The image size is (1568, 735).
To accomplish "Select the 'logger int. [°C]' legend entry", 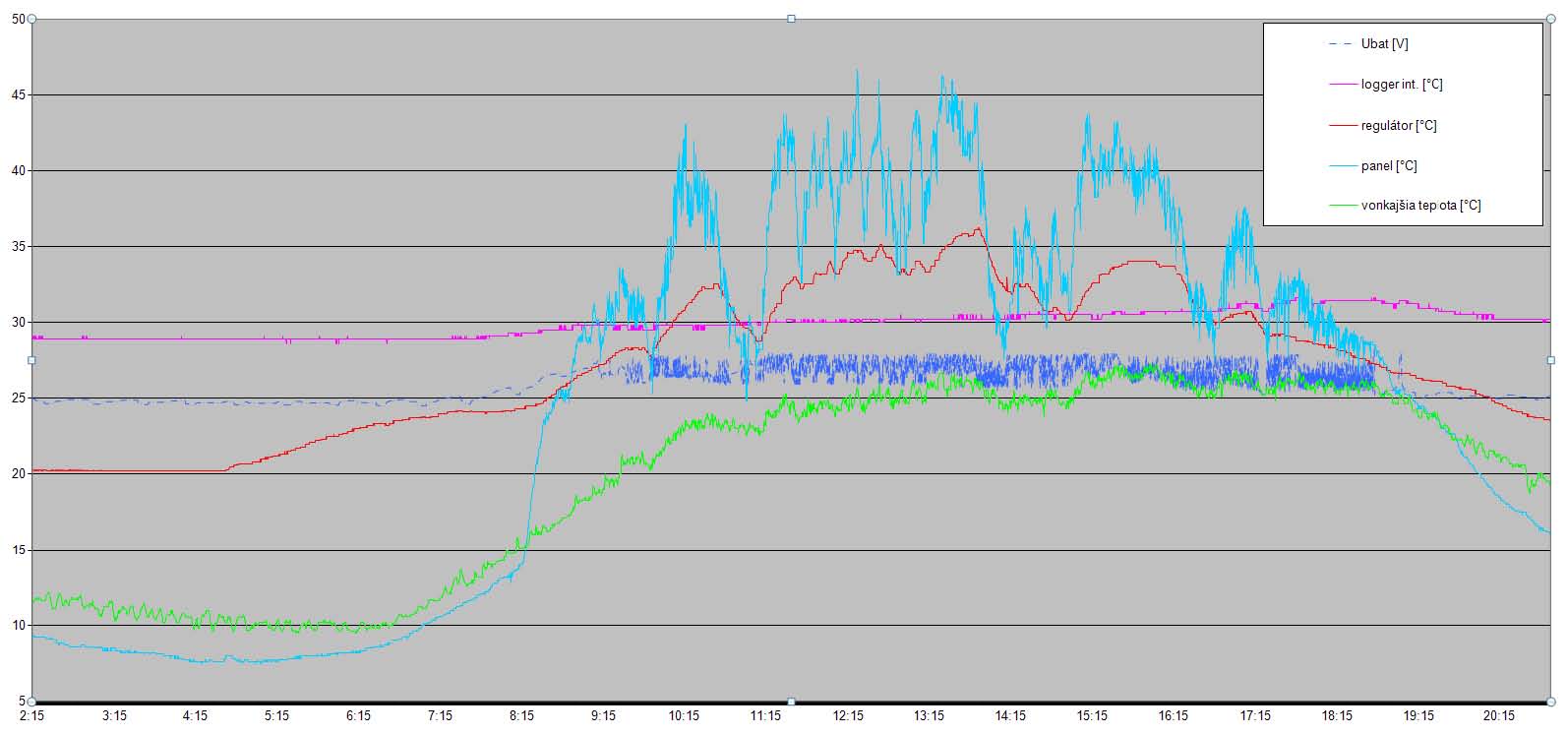I will click(x=1402, y=85).
